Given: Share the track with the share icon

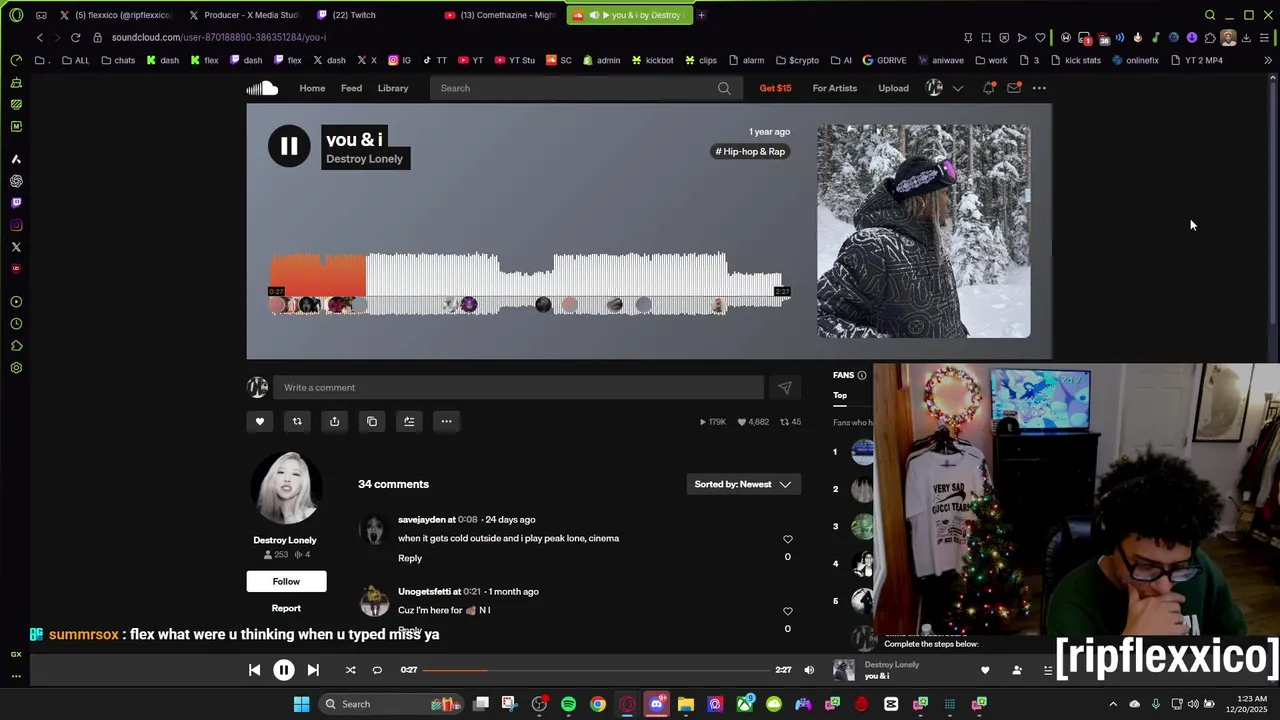Looking at the screenshot, I should click(334, 421).
